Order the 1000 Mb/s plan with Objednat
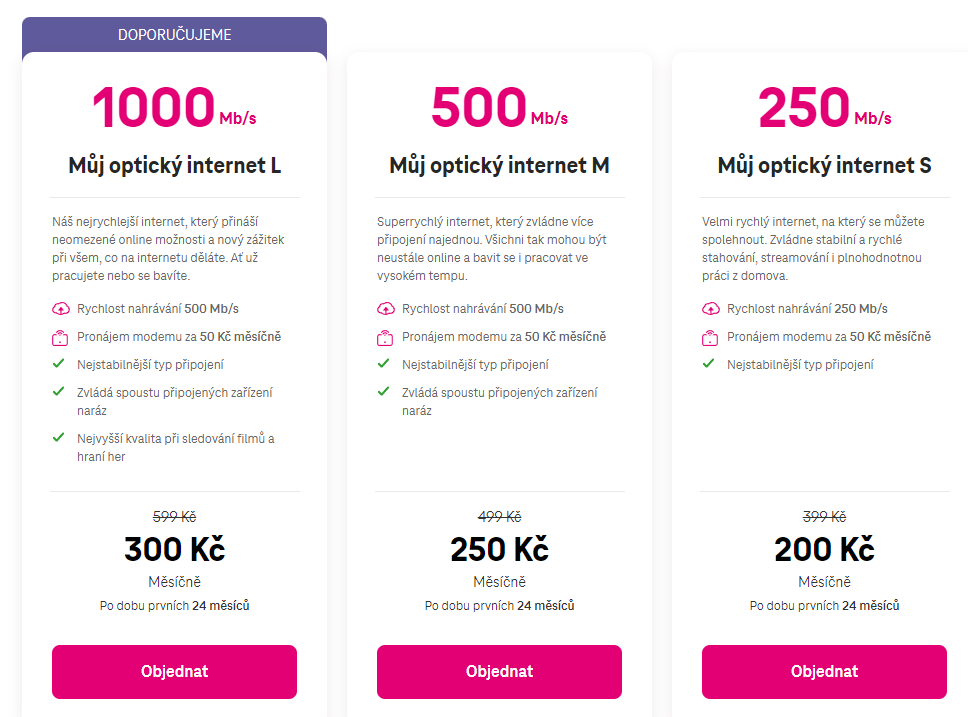This screenshot has width=968, height=717. [174, 672]
